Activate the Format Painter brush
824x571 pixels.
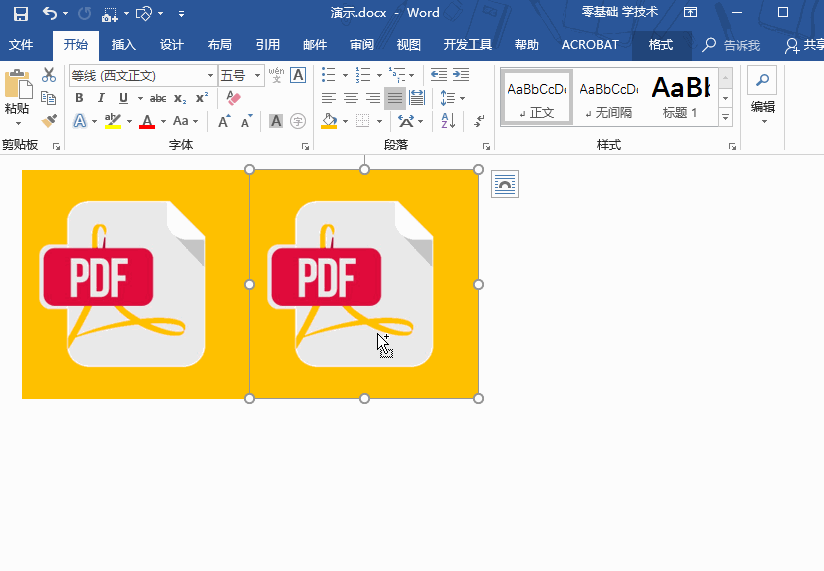click(49, 121)
